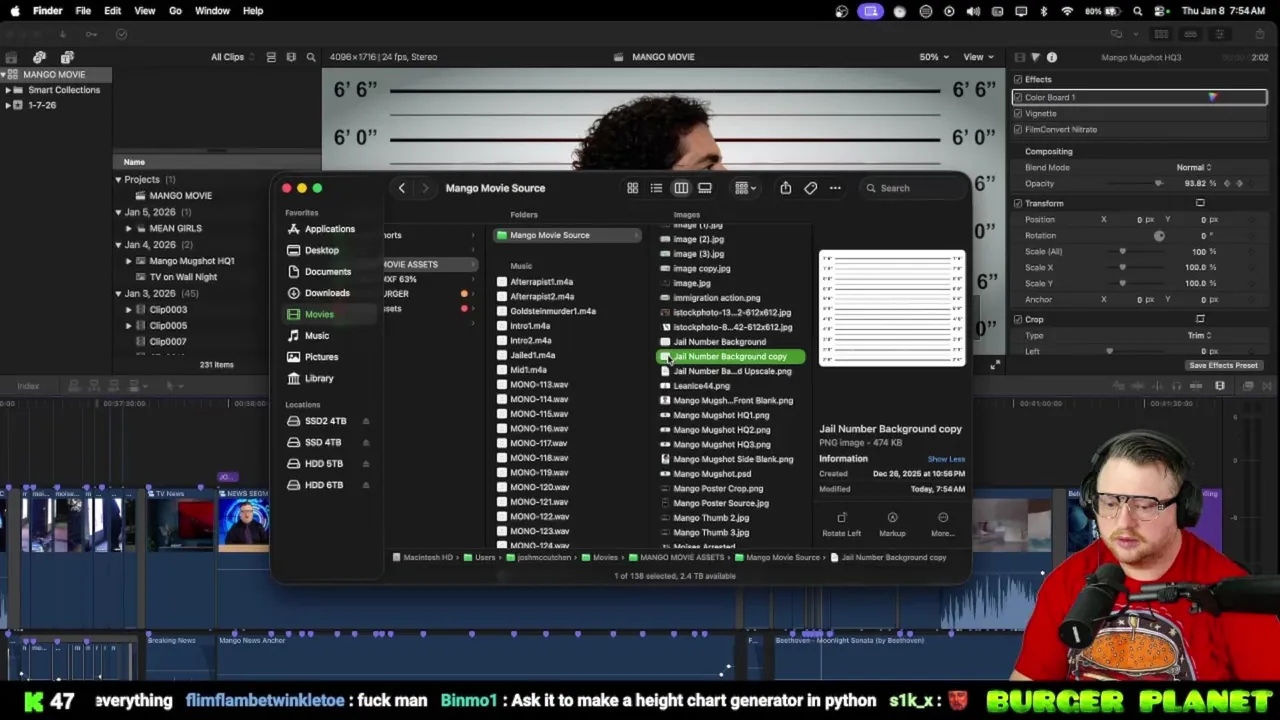Collapse the Jan 5, 2026 group
The height and width of the screenshot is (720, 1280).
point(118,212)
